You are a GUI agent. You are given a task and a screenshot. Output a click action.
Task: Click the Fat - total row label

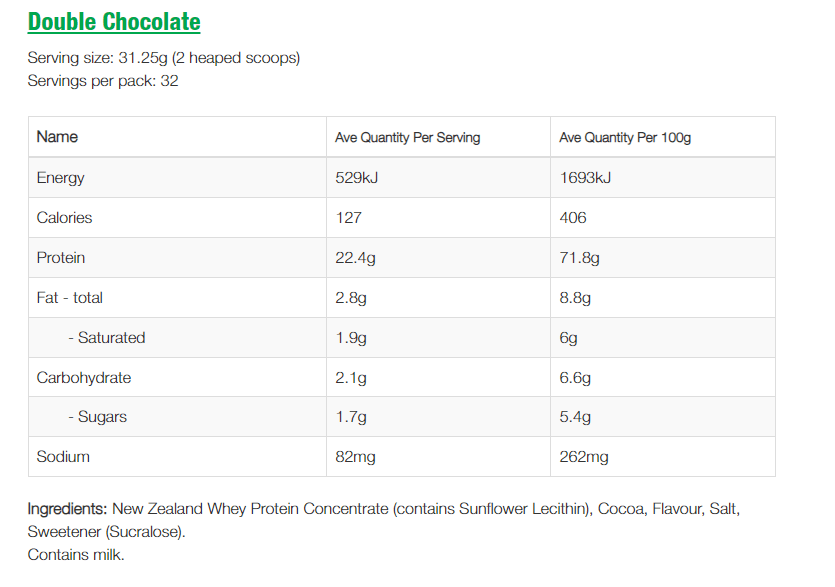coord(70,298)
